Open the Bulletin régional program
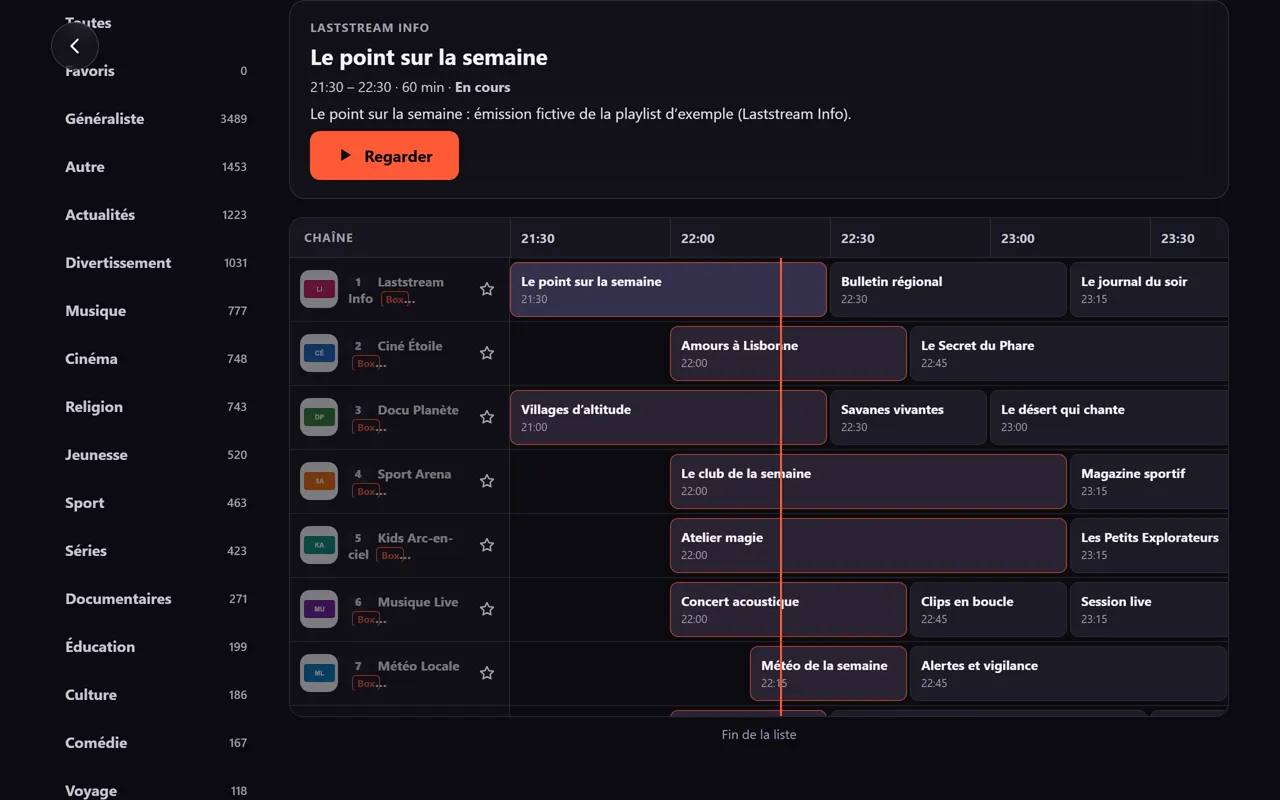This screenshot has width=1280, height=800. 948,290
